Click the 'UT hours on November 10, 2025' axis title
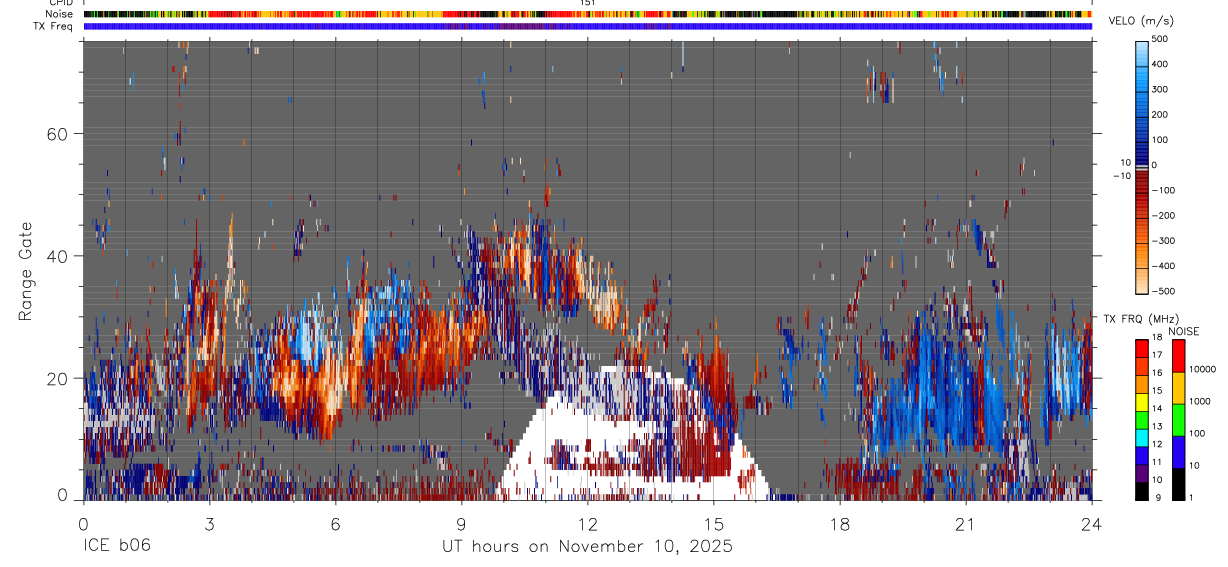The height and width of the screenshot is (567, 1228). [x=587, y=547]
